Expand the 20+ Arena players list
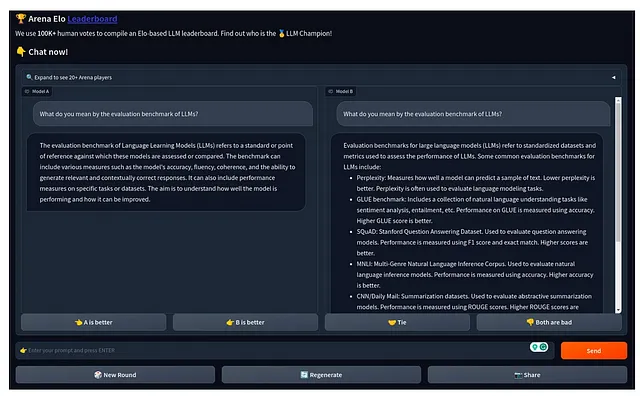Screen dimensions: 640x396 tap(321, 77)
